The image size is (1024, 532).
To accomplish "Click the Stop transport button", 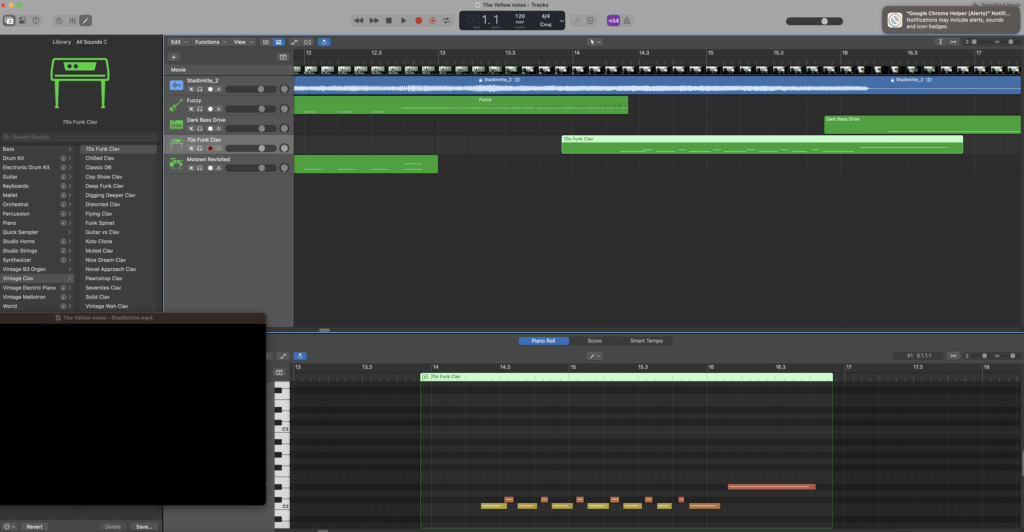I will pyautogui.click(x=389, y=20).
